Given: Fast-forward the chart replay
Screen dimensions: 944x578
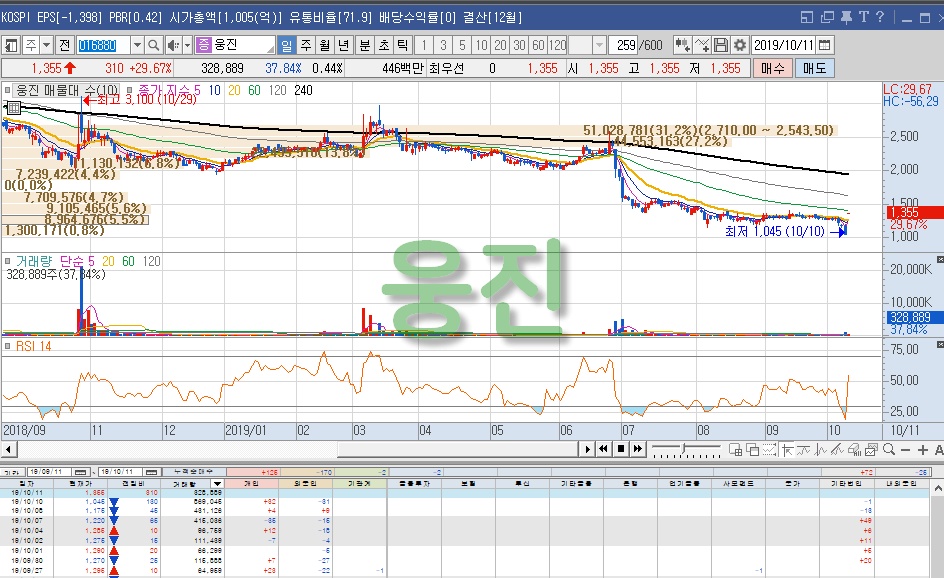Looking at the screenshot, I should pyautogui.click(x=638, y=449).
